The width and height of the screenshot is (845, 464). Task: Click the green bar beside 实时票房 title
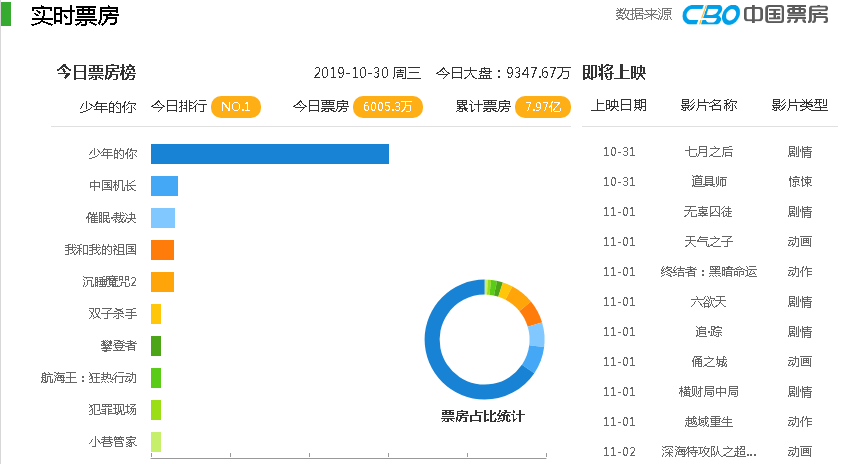(x=6, y=13)
